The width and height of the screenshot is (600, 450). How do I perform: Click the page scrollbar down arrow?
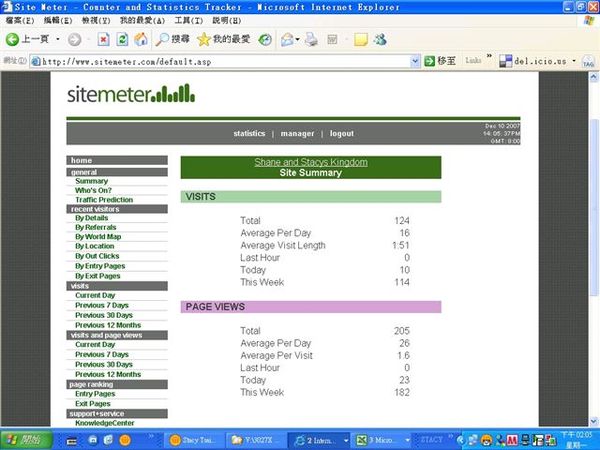click(x=593, y=421)
